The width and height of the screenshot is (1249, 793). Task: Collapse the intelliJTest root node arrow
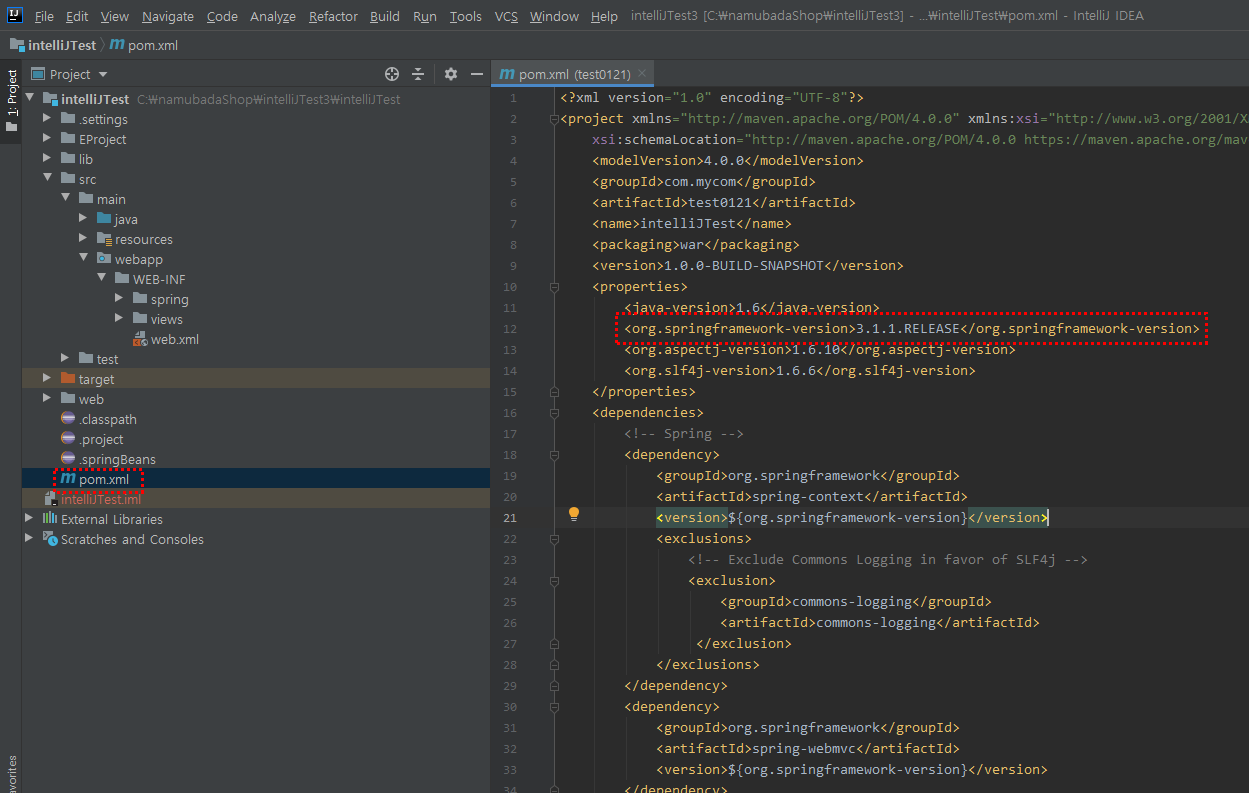coord(30,99)
